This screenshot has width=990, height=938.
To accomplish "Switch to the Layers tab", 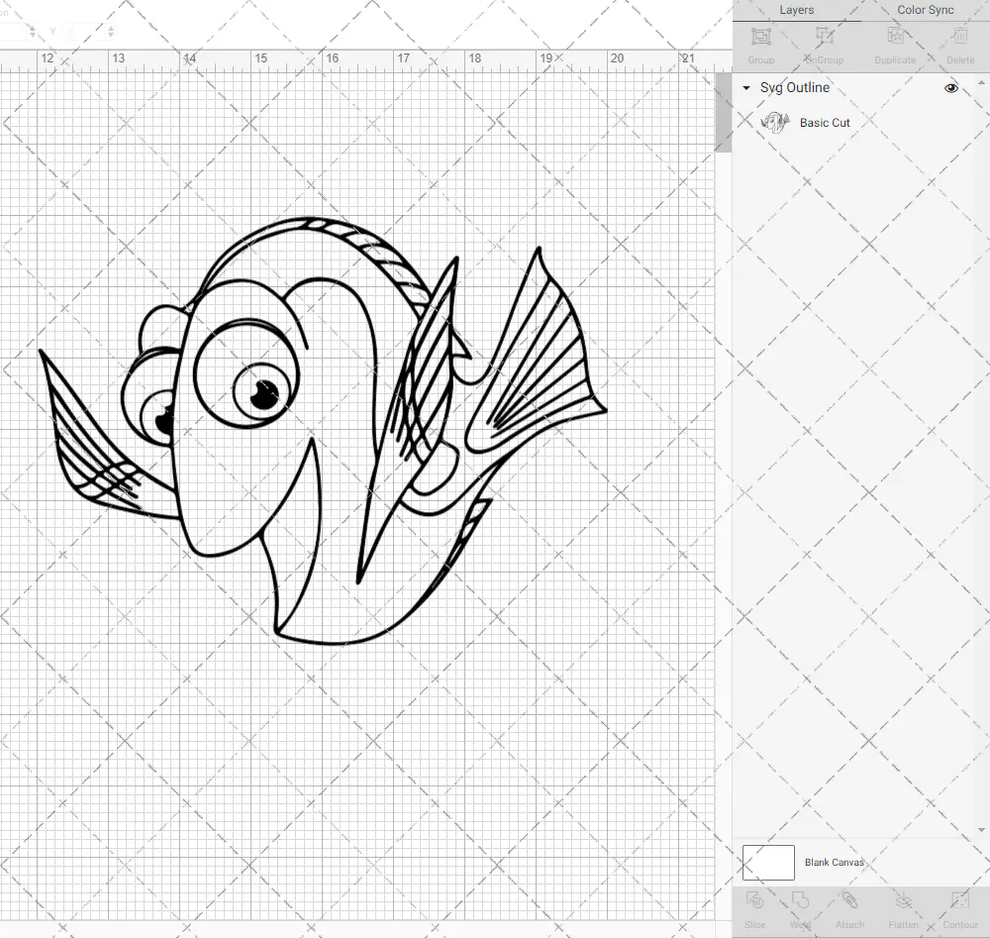I will pyautogui.click(x=797, y=10).
